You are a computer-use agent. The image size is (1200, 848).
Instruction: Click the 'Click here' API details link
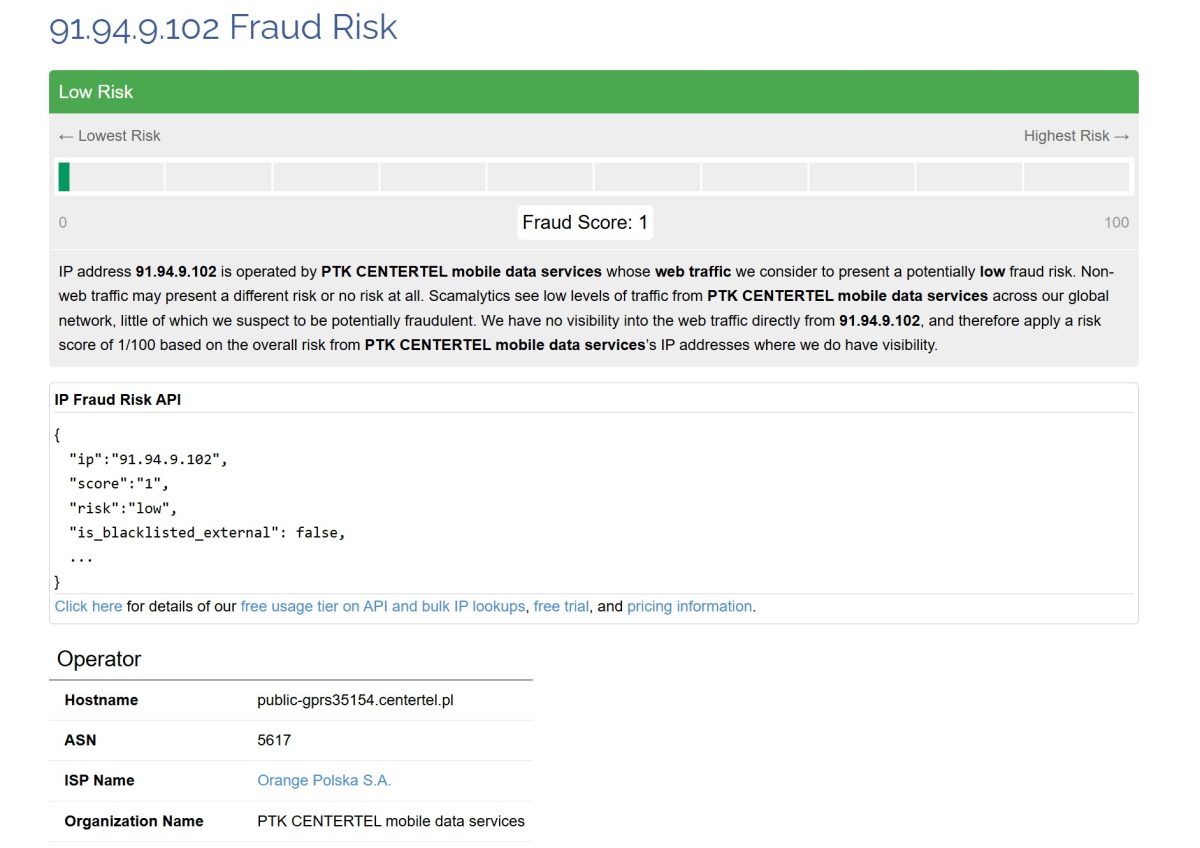point(88,606)
